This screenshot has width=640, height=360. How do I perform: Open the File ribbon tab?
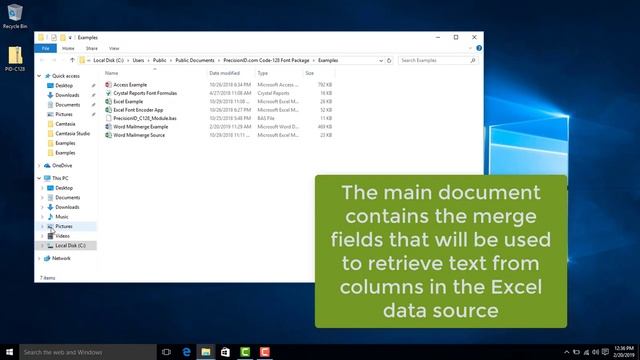click(x=45, y=48)
